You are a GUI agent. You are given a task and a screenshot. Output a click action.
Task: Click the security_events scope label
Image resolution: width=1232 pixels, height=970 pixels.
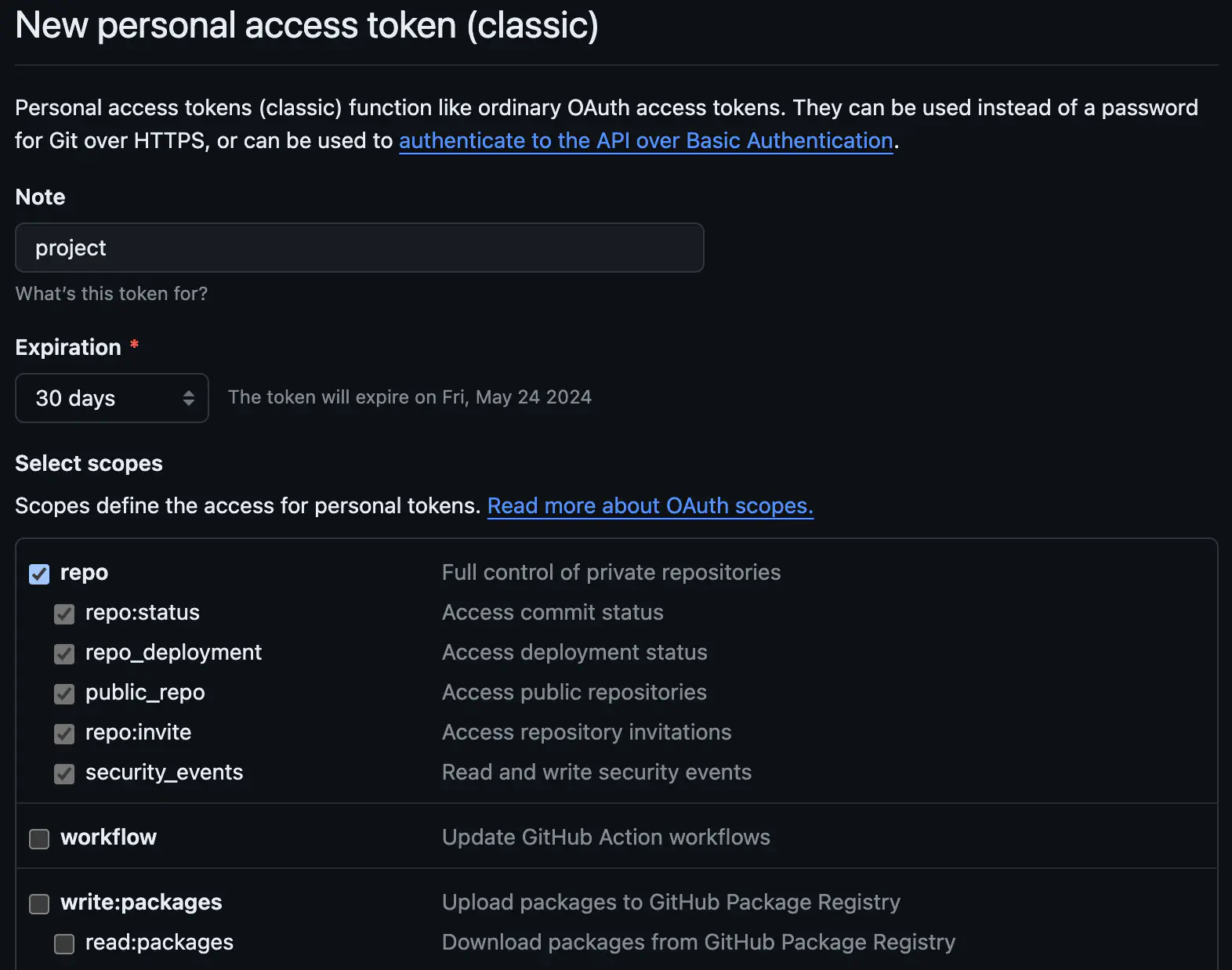[x=164, y=773]
